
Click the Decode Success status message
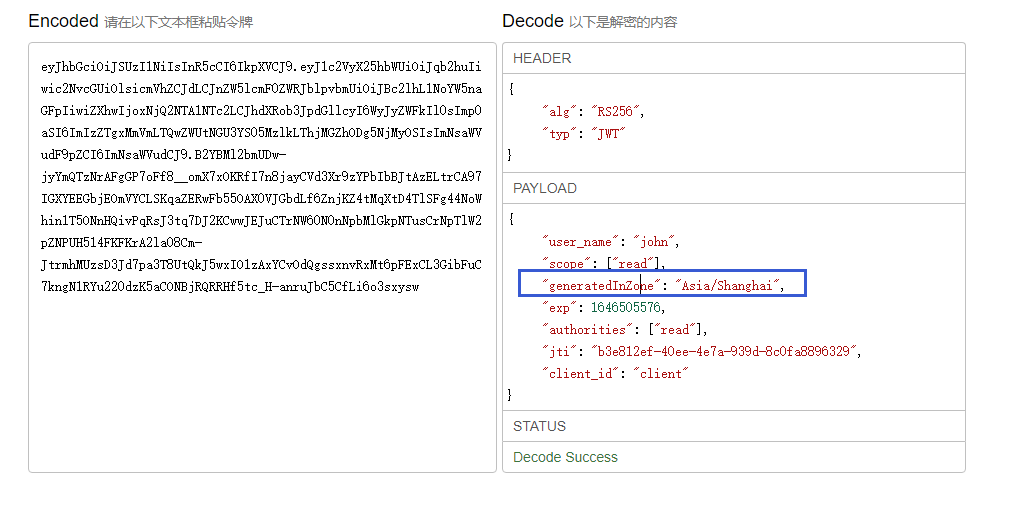pos(565,457)
